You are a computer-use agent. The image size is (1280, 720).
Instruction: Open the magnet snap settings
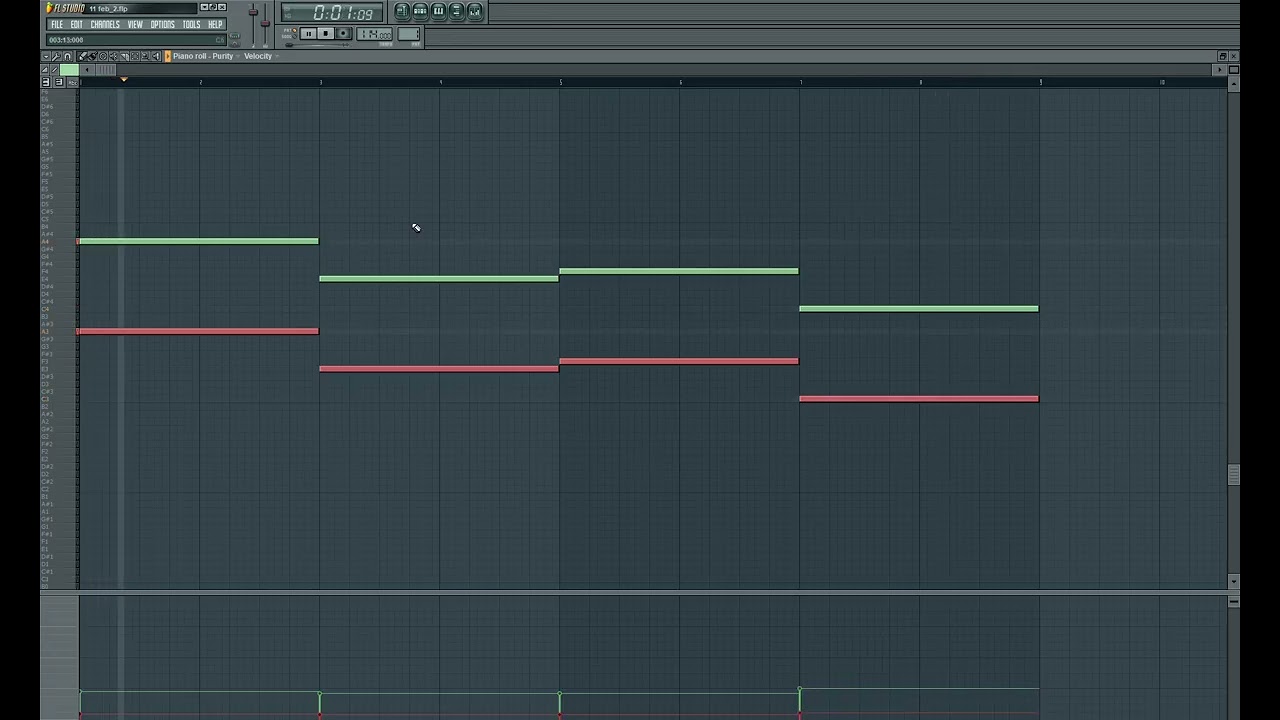coord(67,56)
